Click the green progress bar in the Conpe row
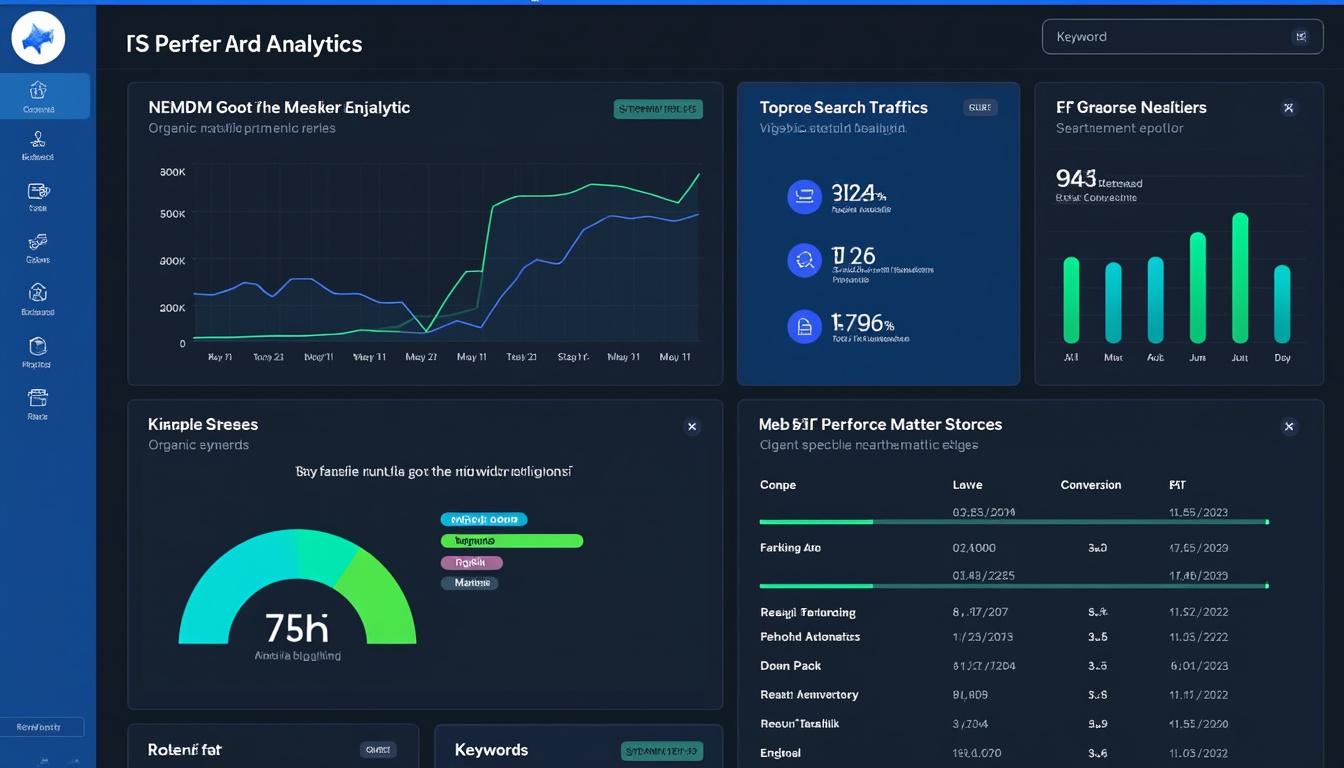 [x=816, y=521]
